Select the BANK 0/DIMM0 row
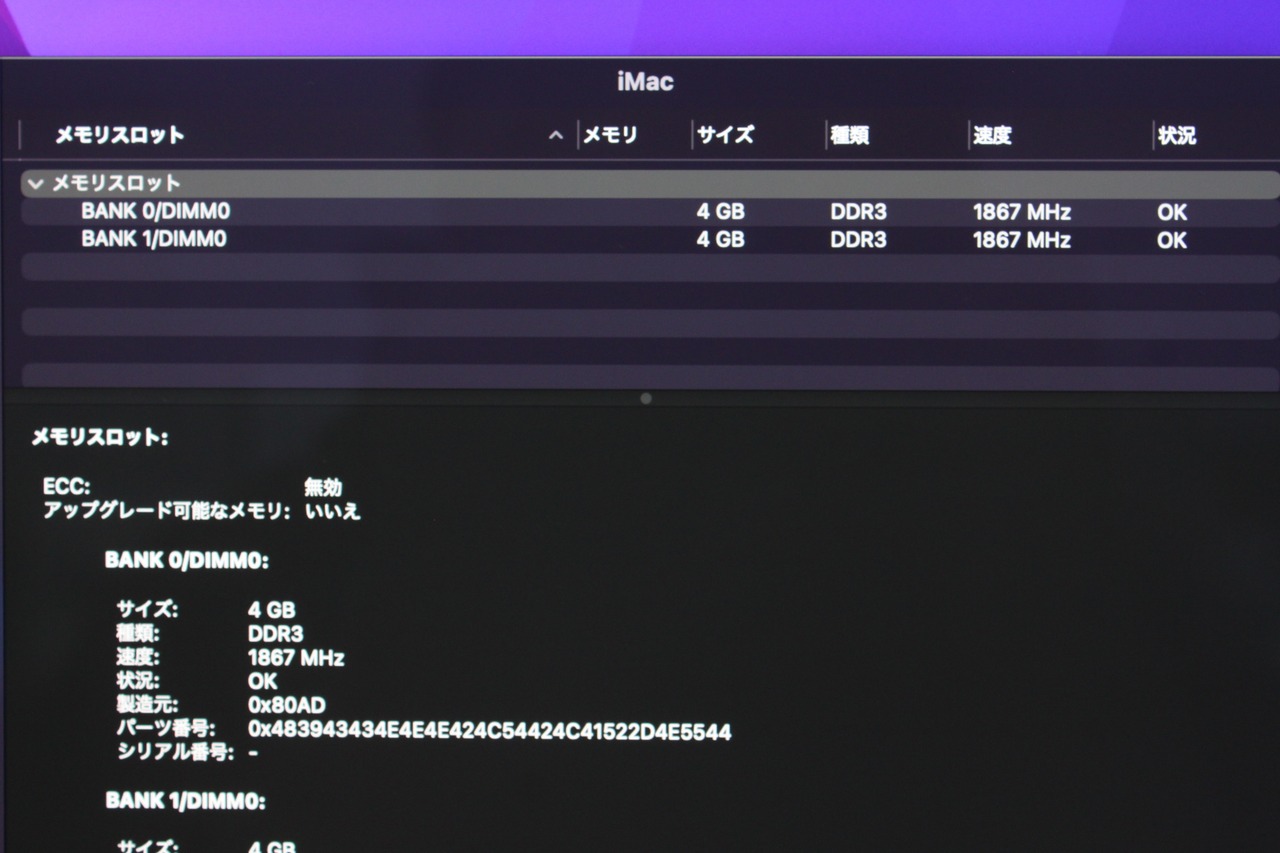1280x853 pixels. (x=650, y=212)
